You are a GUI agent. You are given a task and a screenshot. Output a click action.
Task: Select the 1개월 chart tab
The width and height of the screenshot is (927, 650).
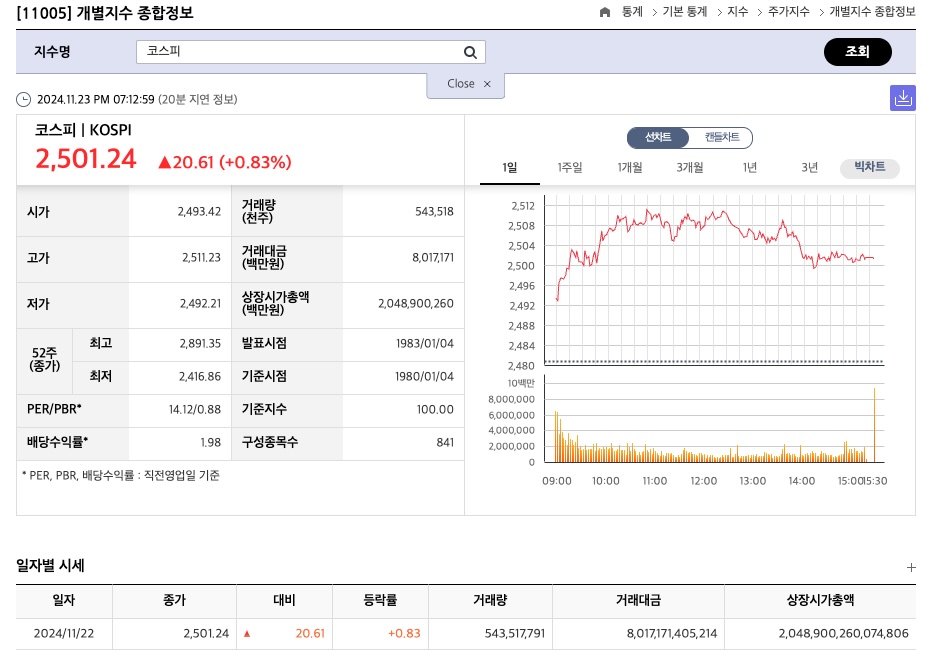tap(630, 167)
